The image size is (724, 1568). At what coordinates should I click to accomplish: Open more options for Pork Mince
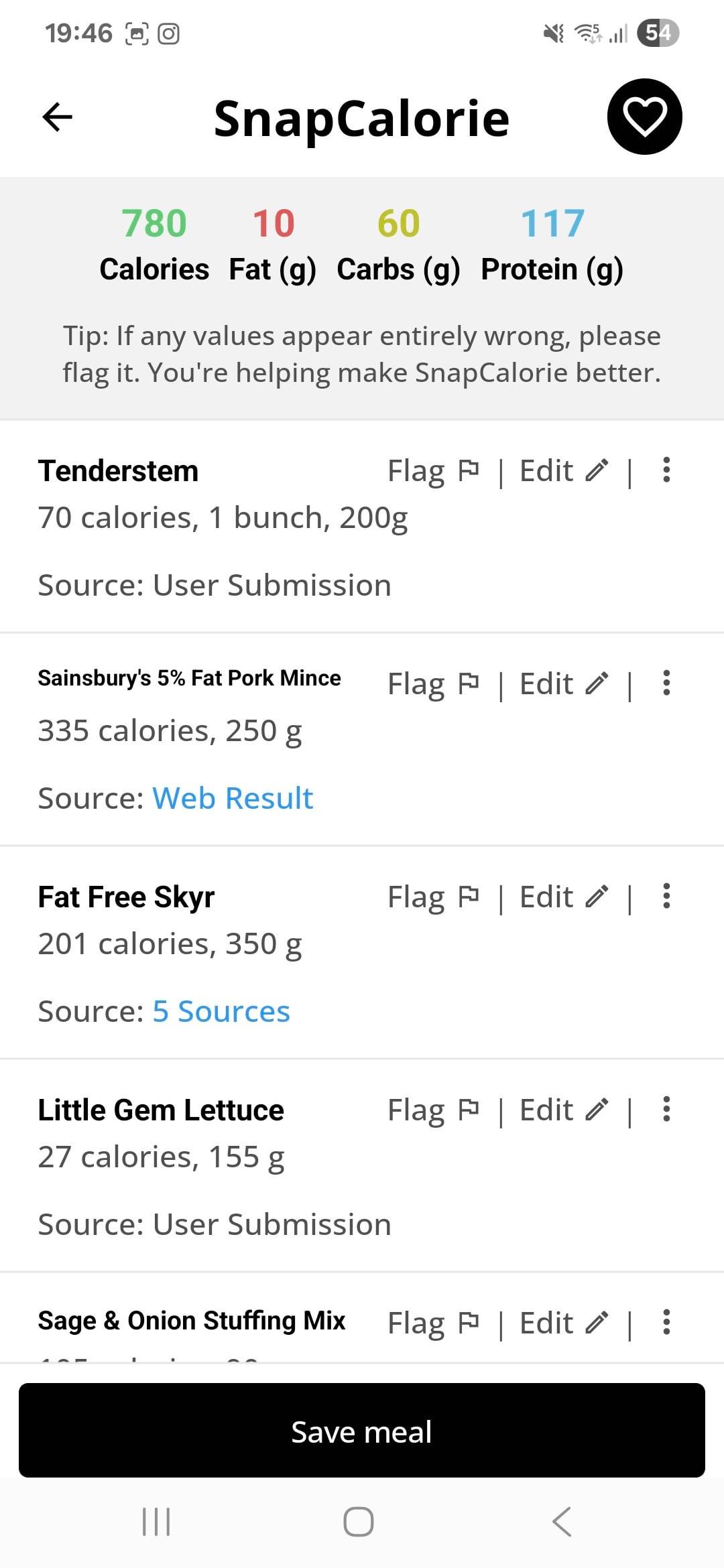tap(666, 683)
